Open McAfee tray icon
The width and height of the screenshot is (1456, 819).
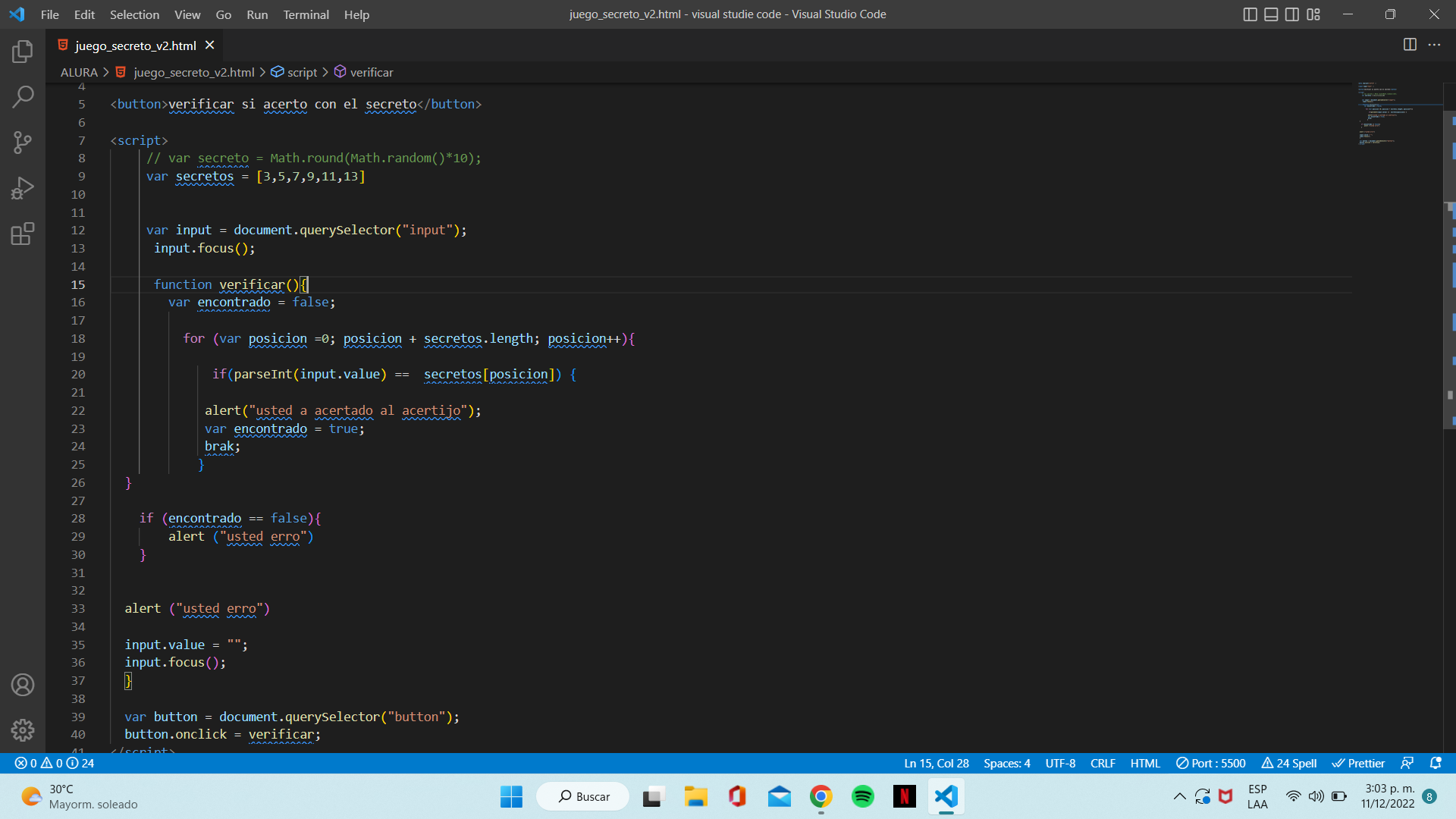click(x=1225, y=796)
